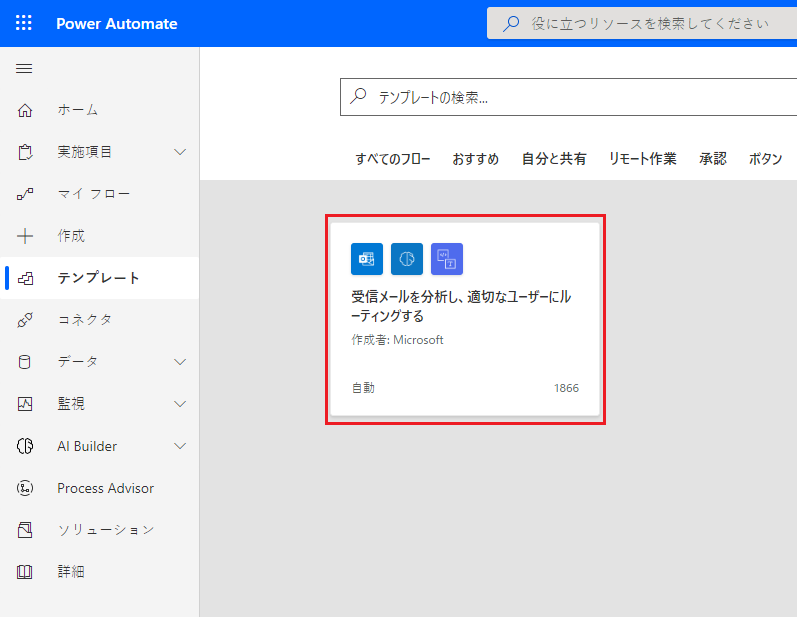Screen dimensions: 797x617
Task: Click the Power Automate title
Action: 116,23
